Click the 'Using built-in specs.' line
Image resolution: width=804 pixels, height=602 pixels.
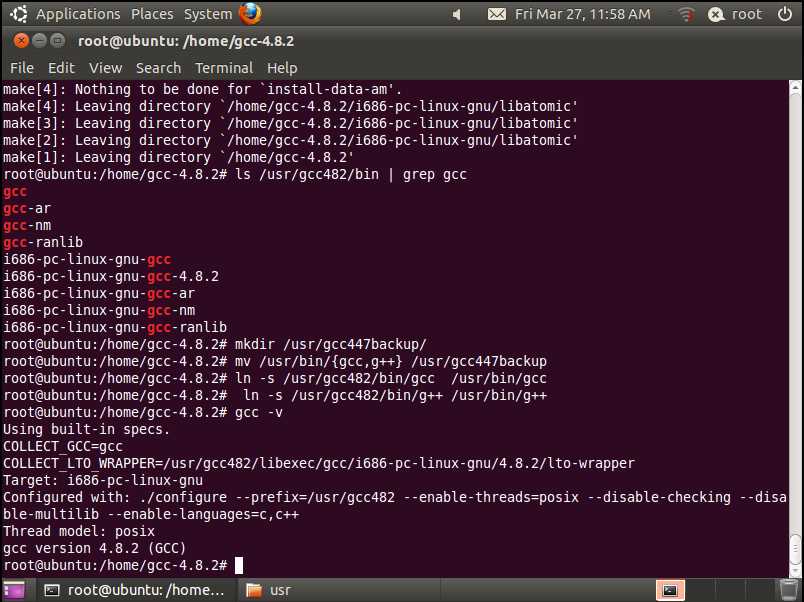86,429
